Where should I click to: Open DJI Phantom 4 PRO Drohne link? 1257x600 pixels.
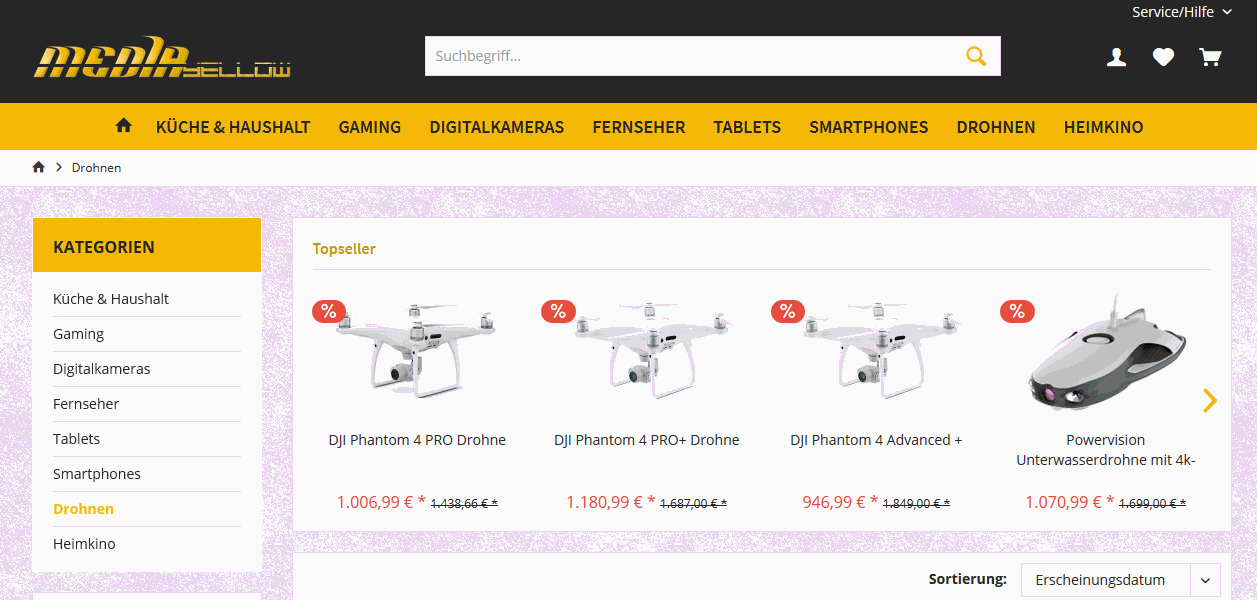click(x=417, y=440)
